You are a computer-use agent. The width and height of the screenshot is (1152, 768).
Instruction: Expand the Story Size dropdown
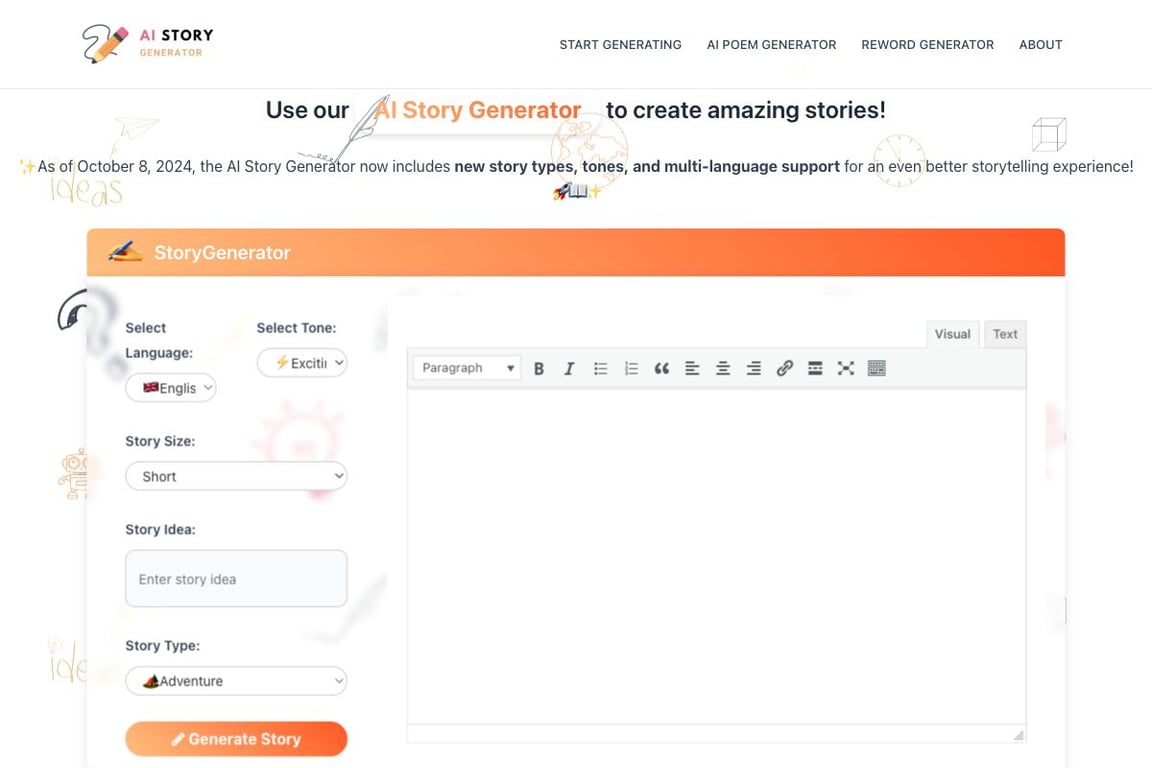236,476
